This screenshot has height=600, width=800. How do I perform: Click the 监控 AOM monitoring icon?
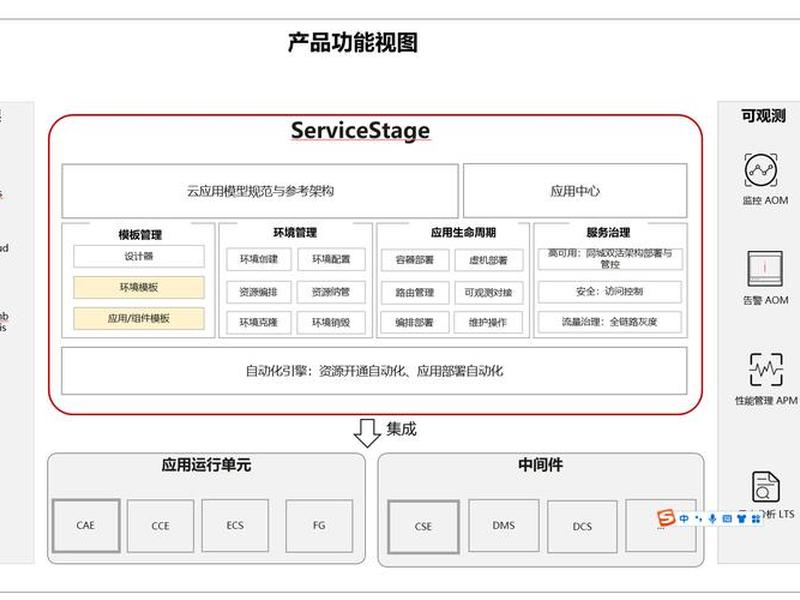(761, 170)
